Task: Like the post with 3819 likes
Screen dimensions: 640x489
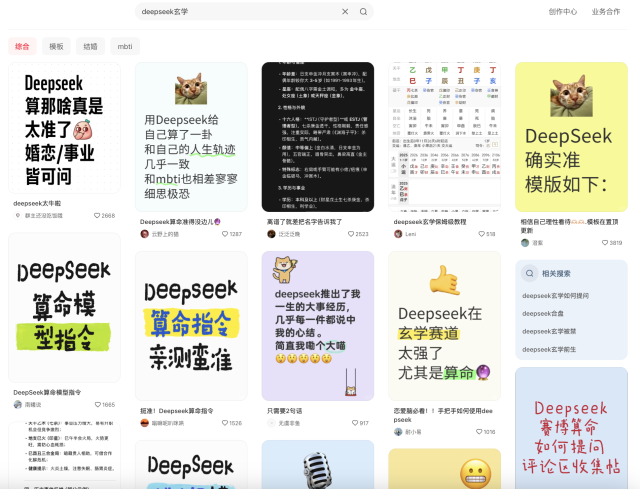Action: [604, 242]
